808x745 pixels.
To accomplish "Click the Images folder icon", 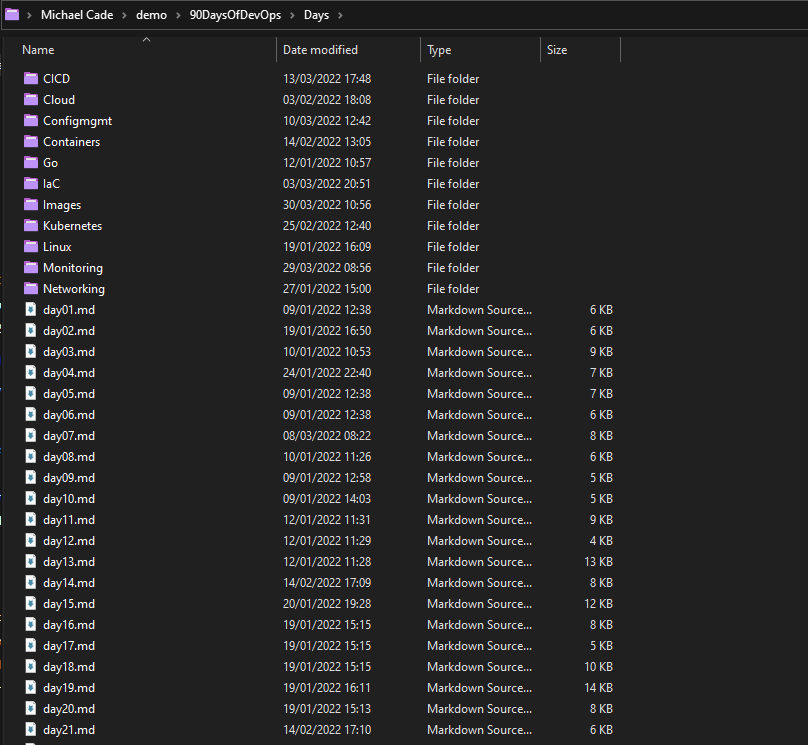I will tap(31, 205).
